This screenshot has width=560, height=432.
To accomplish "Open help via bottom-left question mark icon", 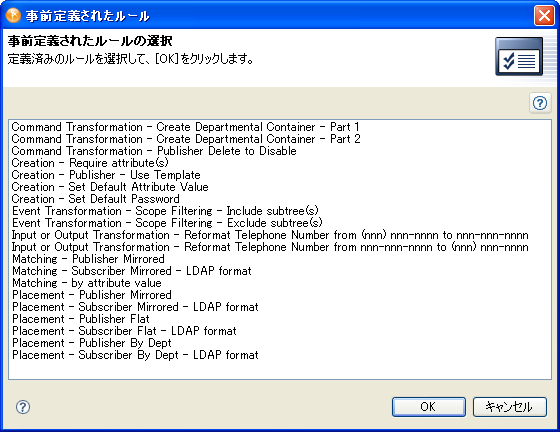I will point(23,407).
